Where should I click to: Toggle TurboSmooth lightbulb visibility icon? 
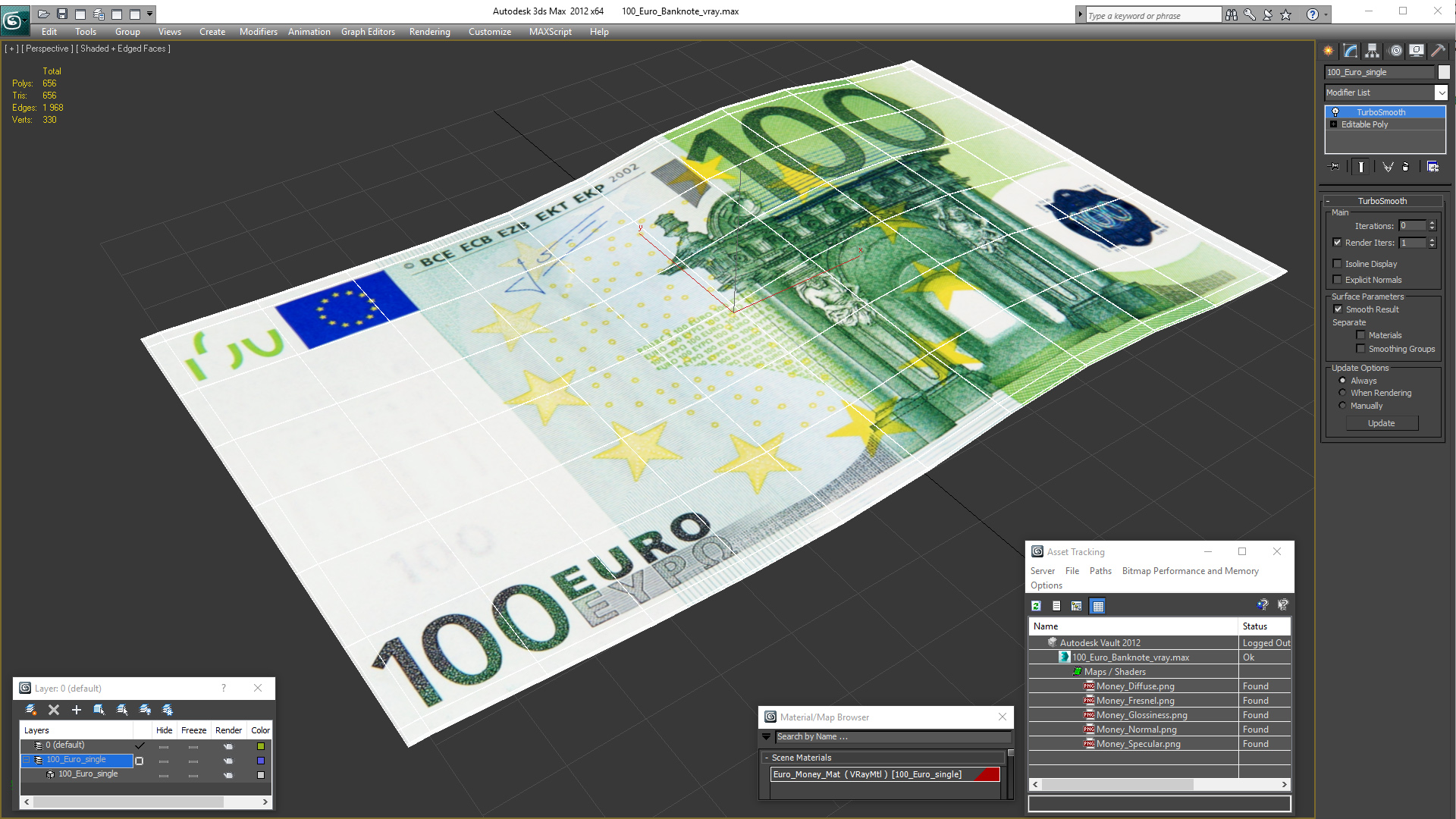tap(1335, 112)
